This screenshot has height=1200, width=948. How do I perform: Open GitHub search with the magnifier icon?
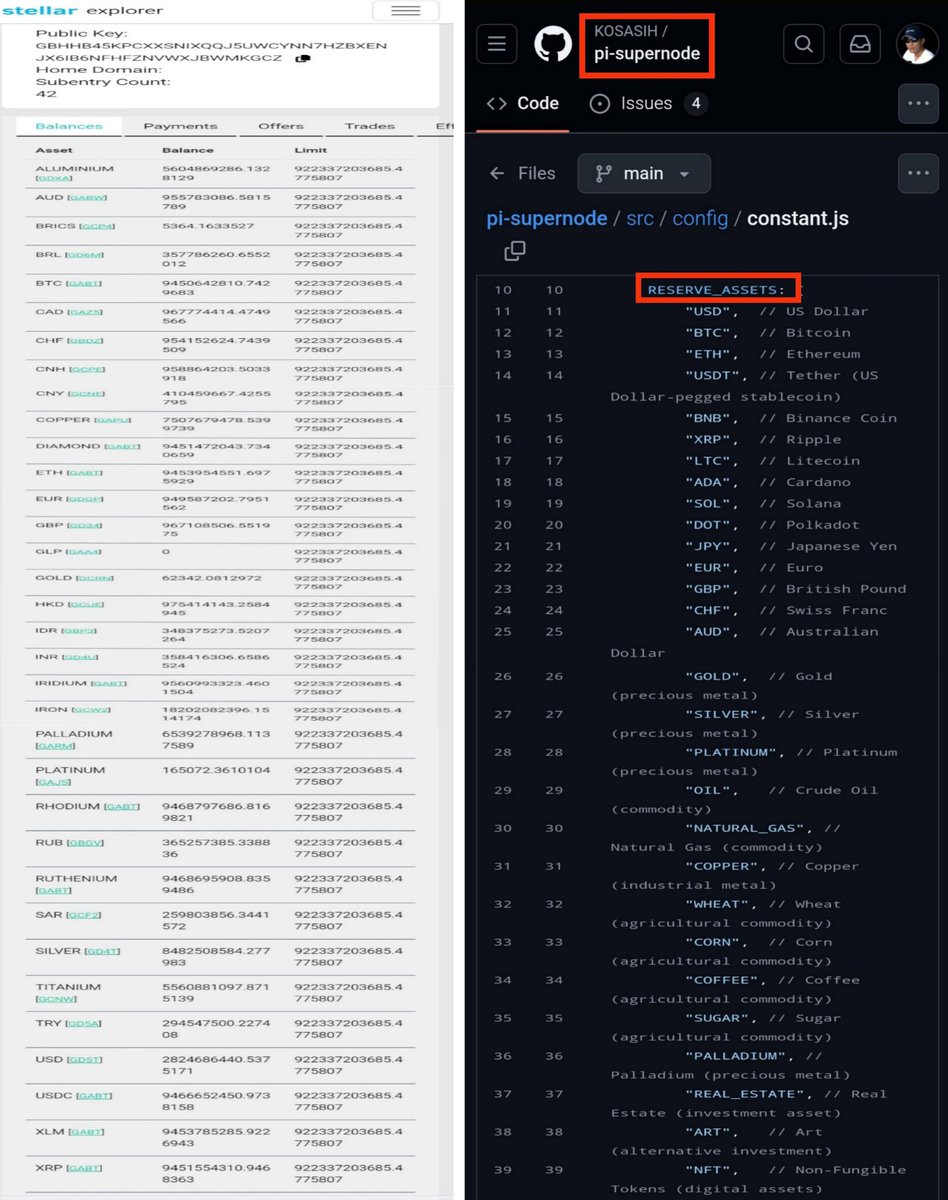tap(804, 44)
